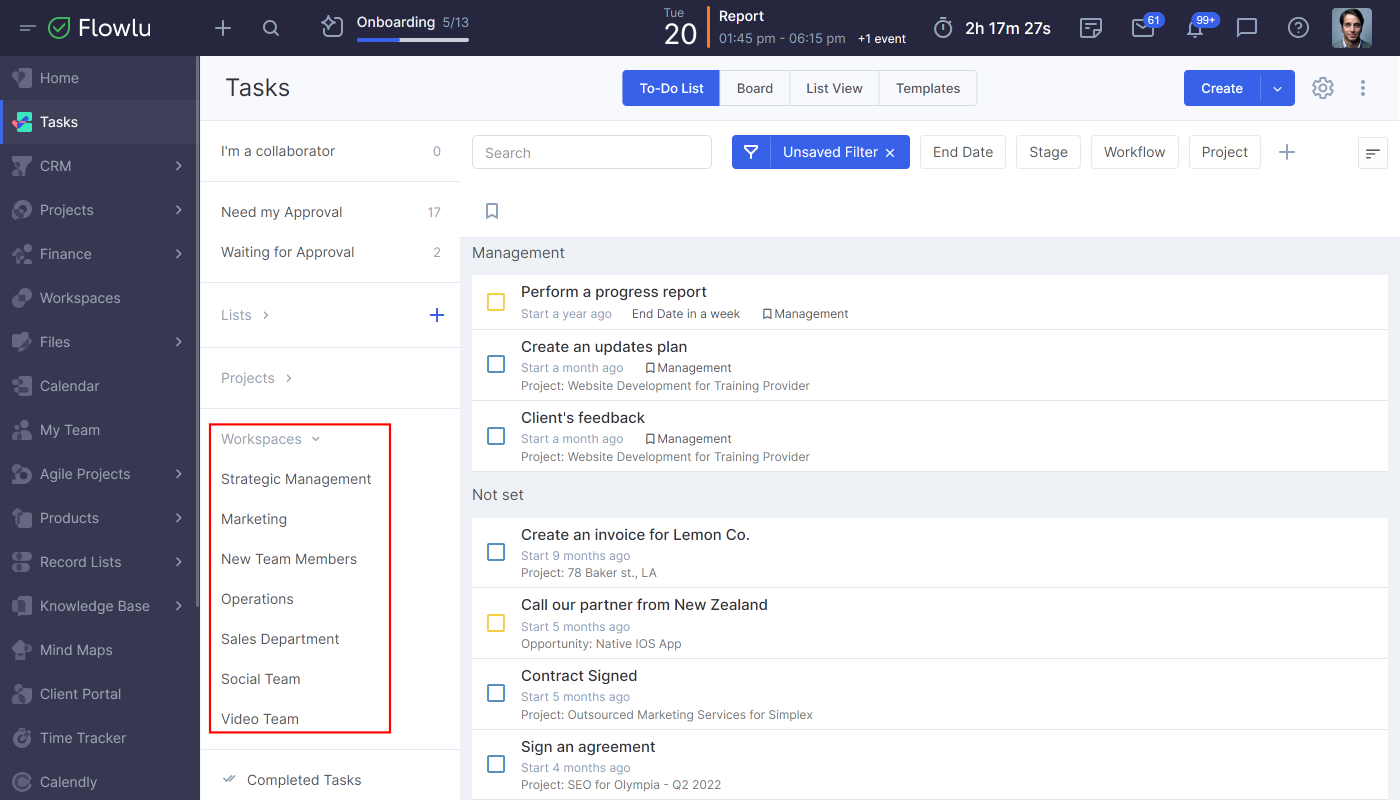Click the bookmark icon above Management
1400x800 pixels.
tap(492, 211)
